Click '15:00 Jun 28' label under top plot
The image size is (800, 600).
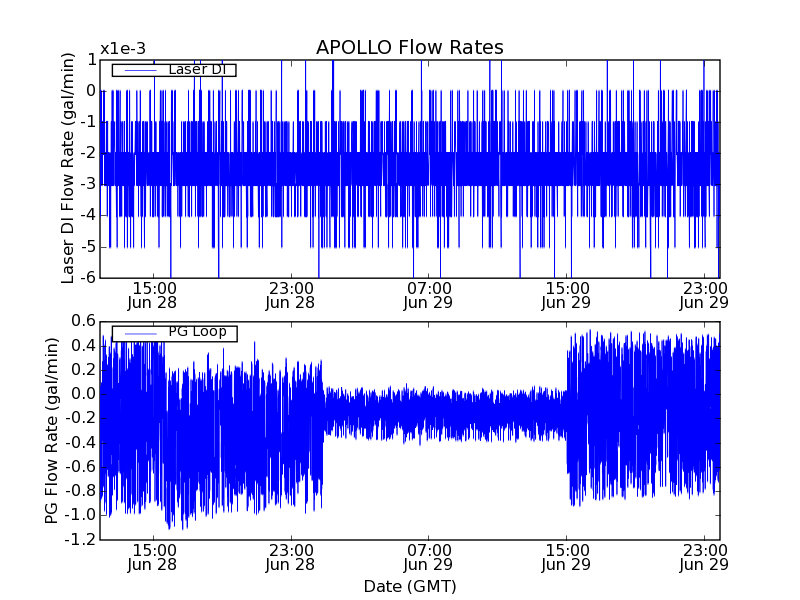click(152, 295)
